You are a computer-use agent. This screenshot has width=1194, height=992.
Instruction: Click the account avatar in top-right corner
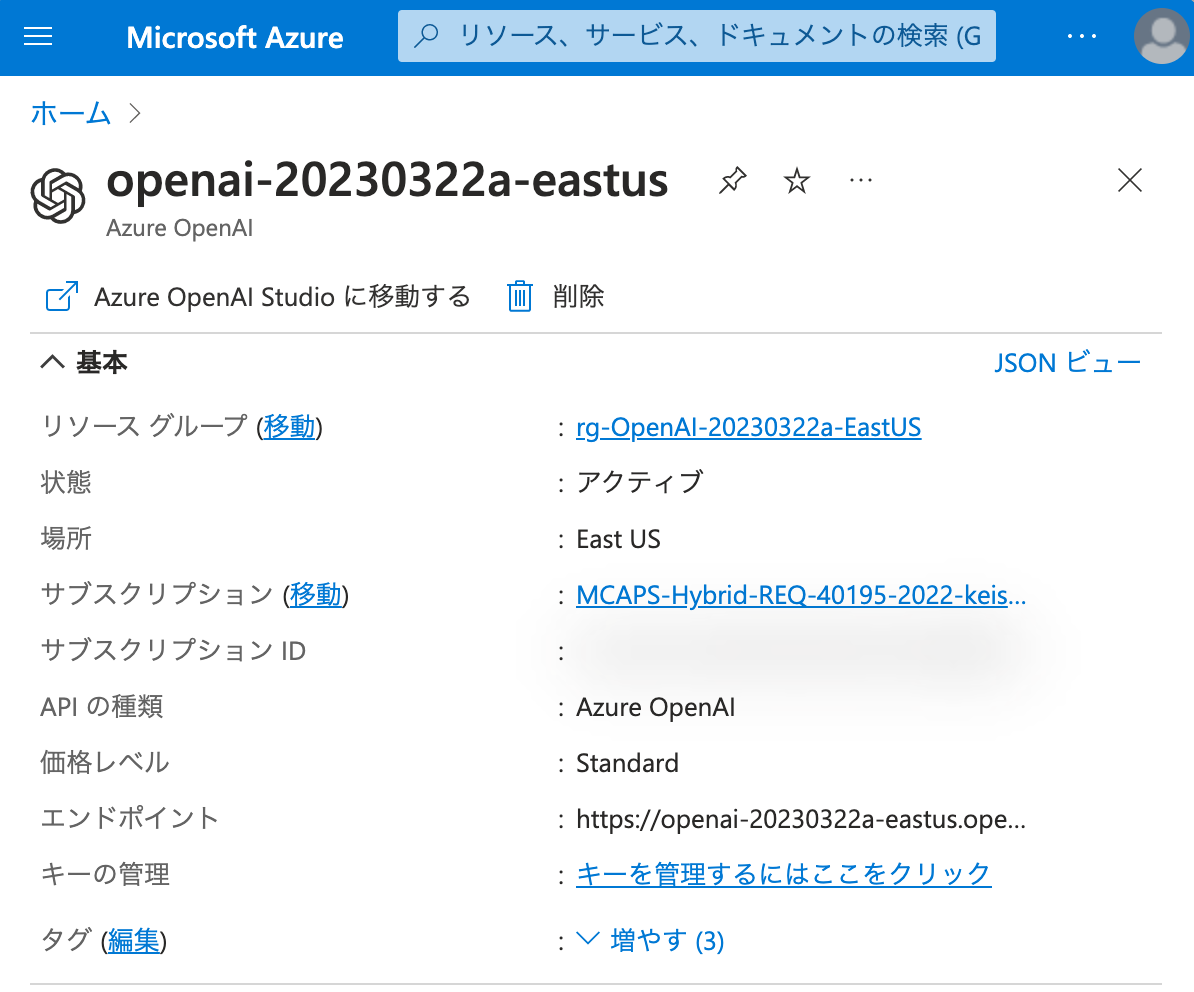click(1161, 37)
